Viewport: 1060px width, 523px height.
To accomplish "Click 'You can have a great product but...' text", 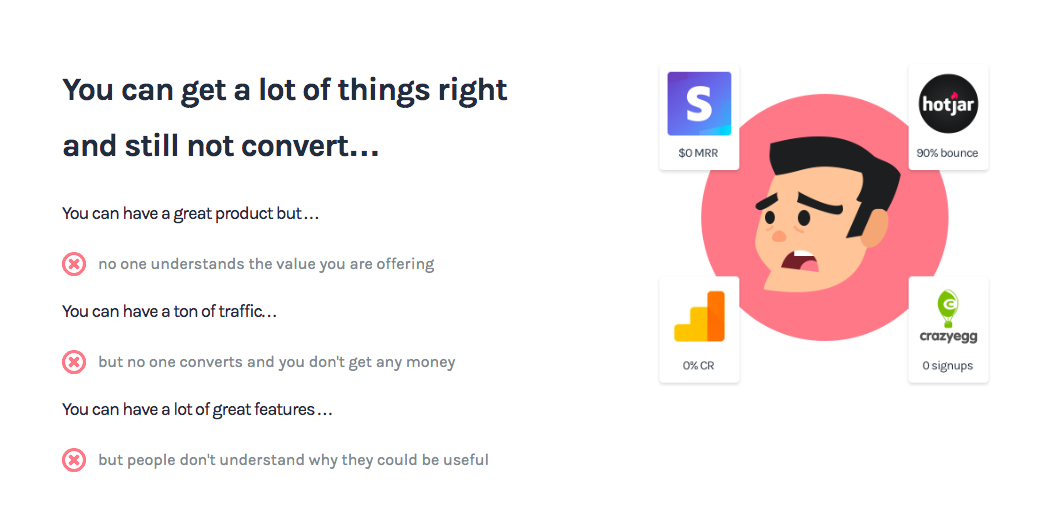I will pyautogui.click(x=190, y=214).
